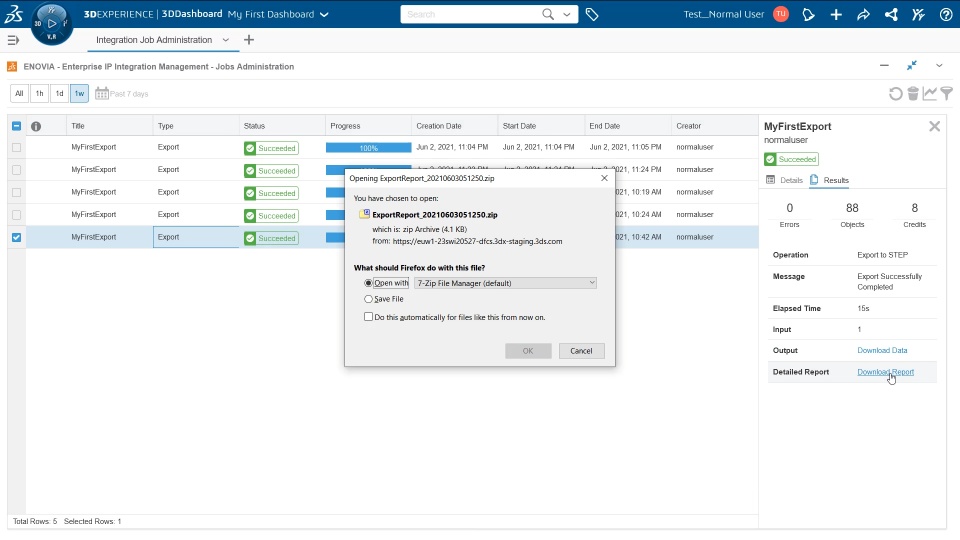Check the second MyFirstExport row checkbox
Viewport: 960px width, 540px height.
tap(17, 170)
